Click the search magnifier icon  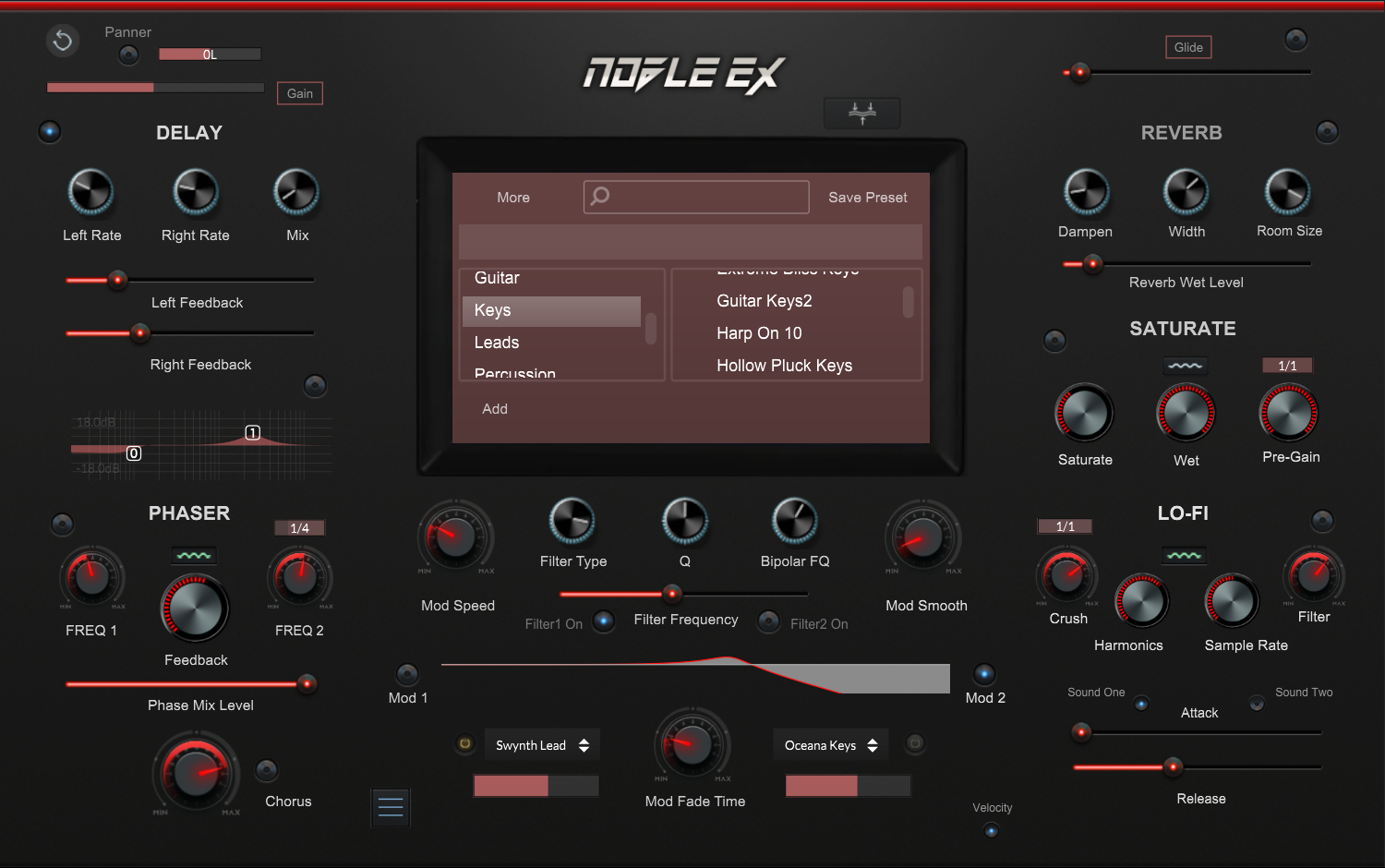click(600, 196)
